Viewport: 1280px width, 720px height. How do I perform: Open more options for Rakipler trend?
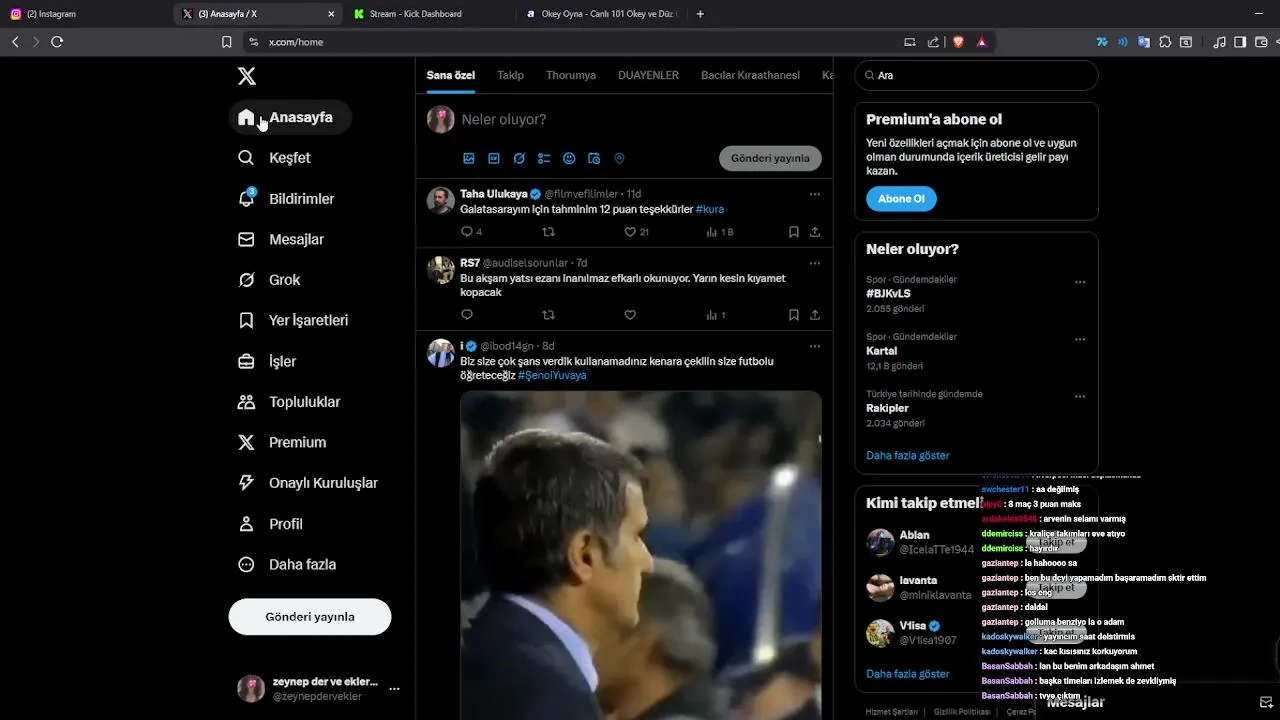tap(1080, 396)
